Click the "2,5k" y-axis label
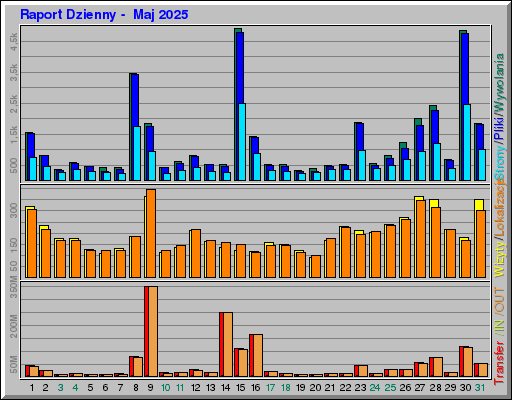This screenshot has height=400, width=512. pyautogui.click(x=14, y=104)
